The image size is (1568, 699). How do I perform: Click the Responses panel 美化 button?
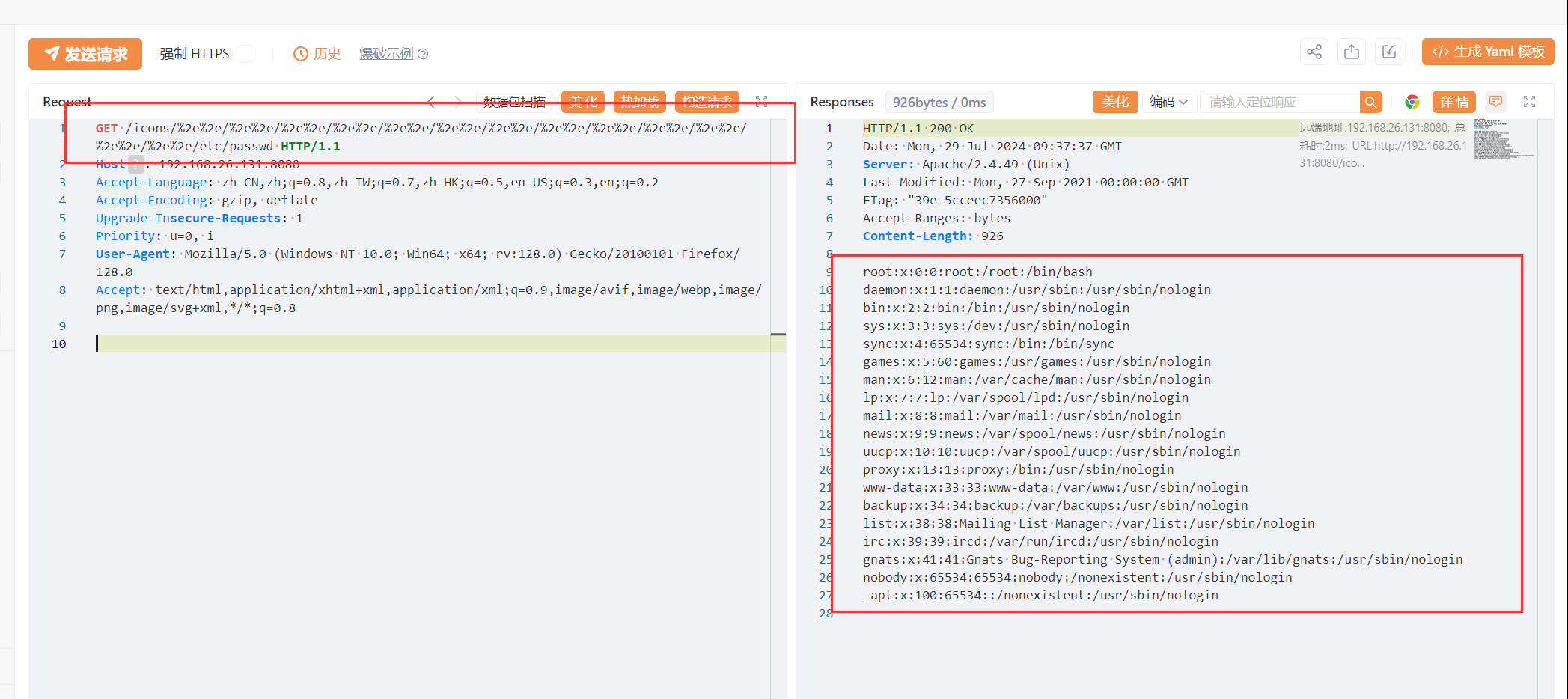(x=1115, y=102)
